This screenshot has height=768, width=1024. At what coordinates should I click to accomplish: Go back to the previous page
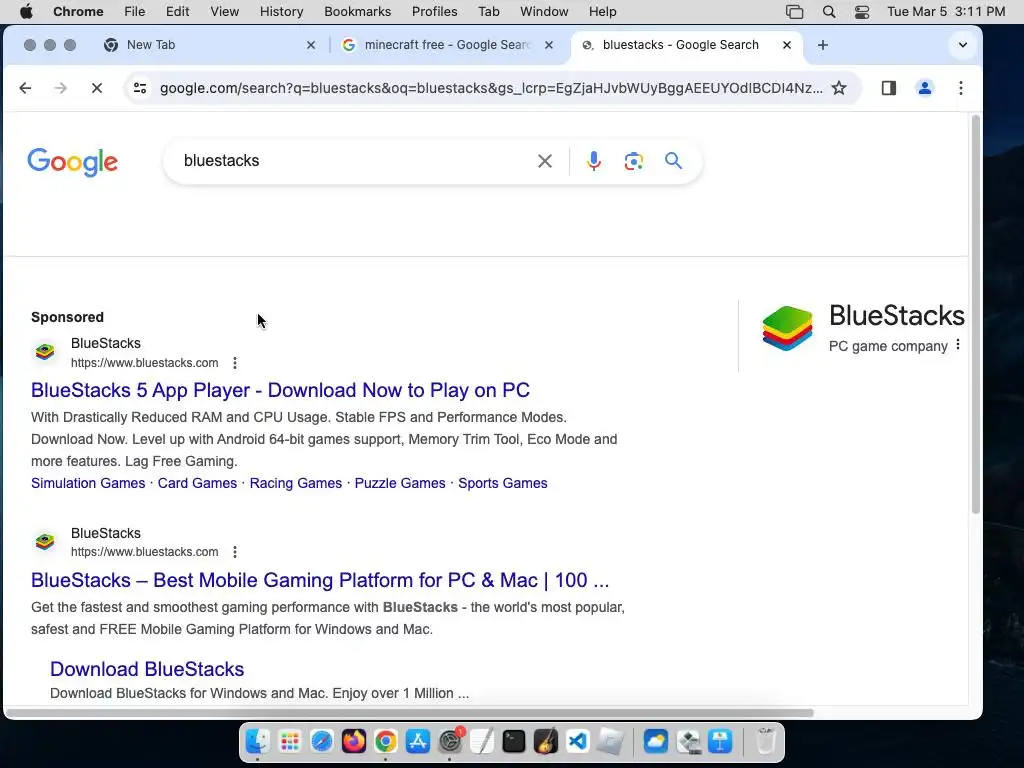pyautogui.click(x=25, y=88)
